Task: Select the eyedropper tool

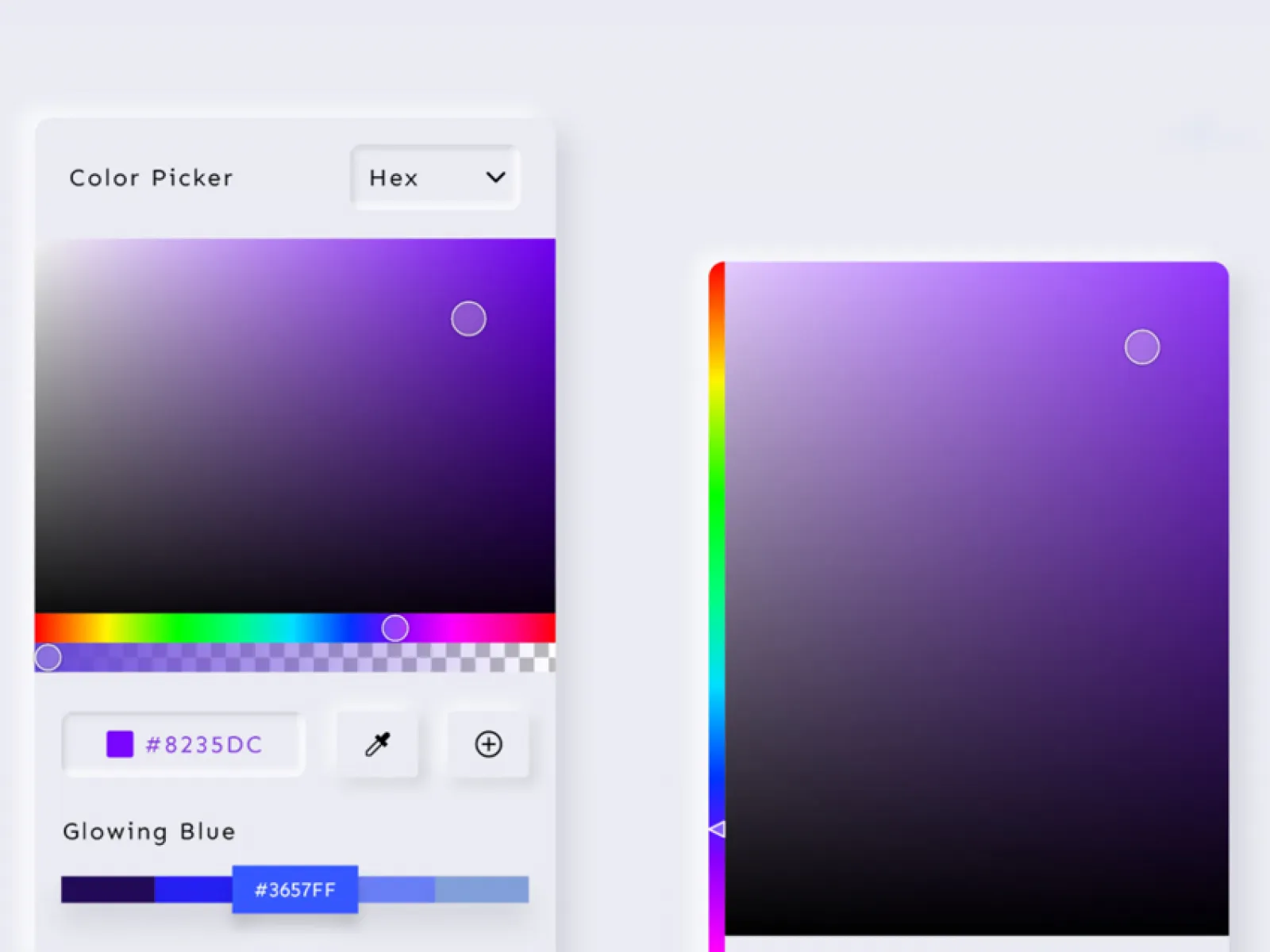Action: [x=378, y=744]
